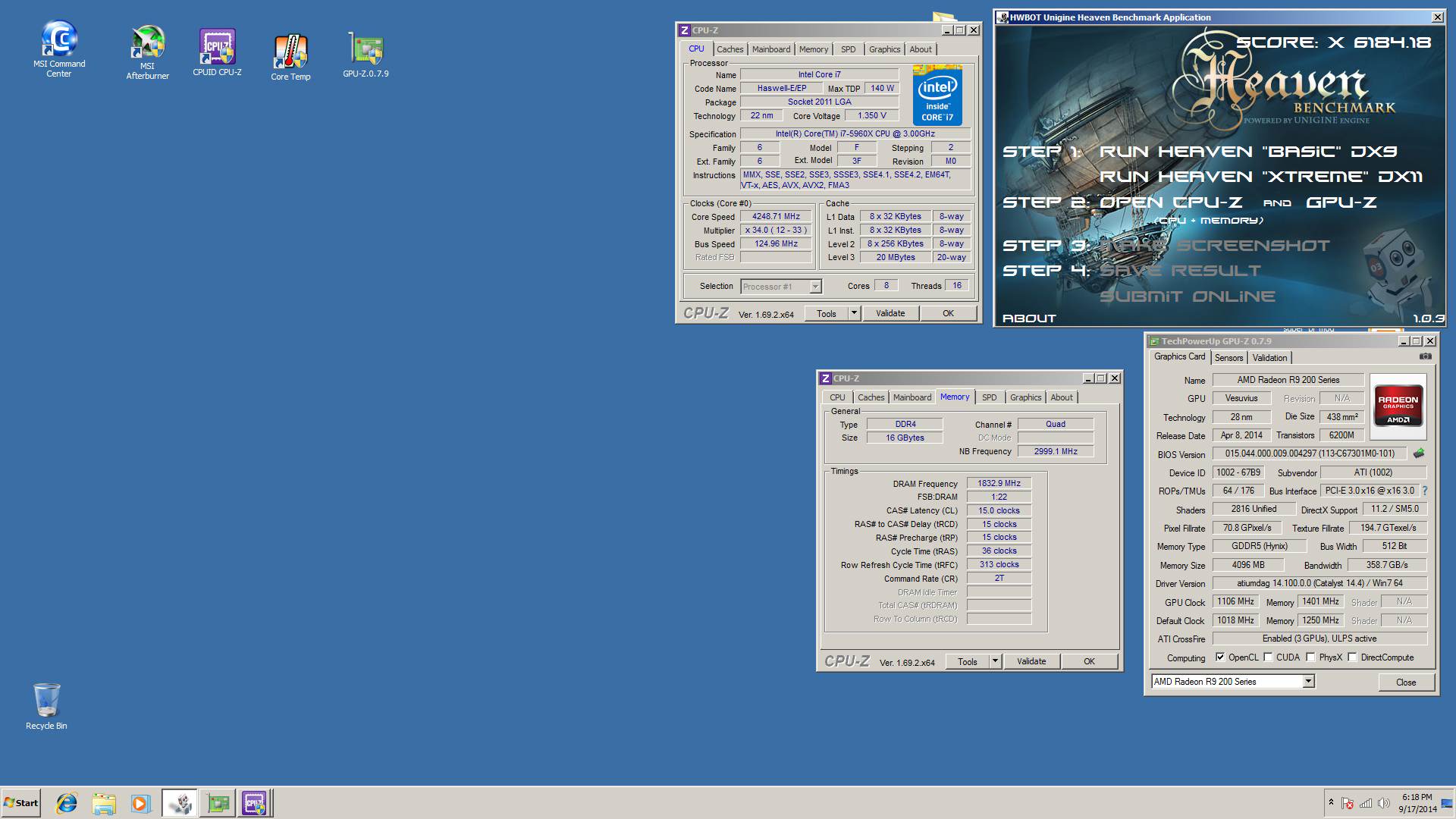This screenshot has width=1456, height=819.
Task: Click Take Screenshot in Heaven benchmark
Action: click(1215, 246)
